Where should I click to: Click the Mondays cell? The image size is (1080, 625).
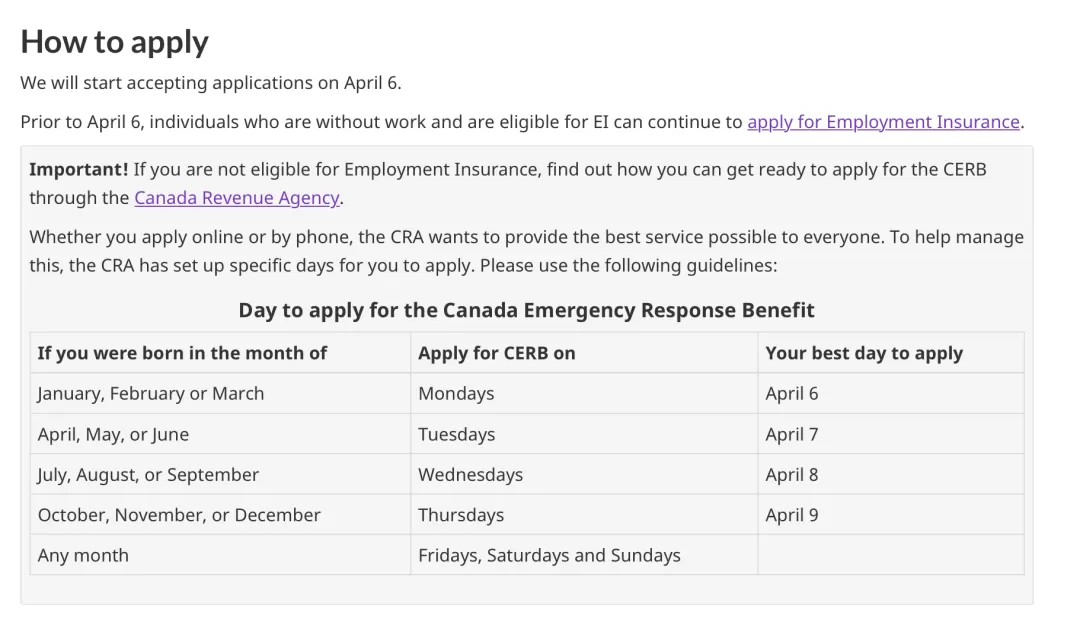pos(584,393)
